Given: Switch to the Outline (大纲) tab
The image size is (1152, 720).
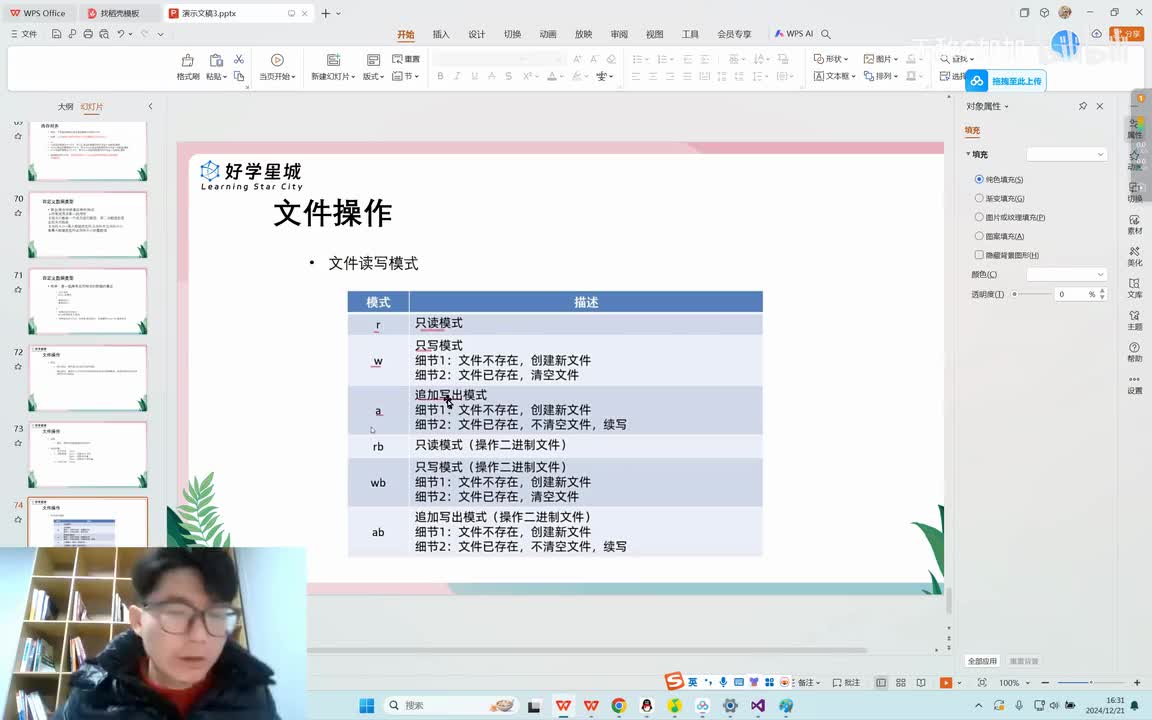Looking at the screenshot, I should pyautogui.click(x=65, y=107).
